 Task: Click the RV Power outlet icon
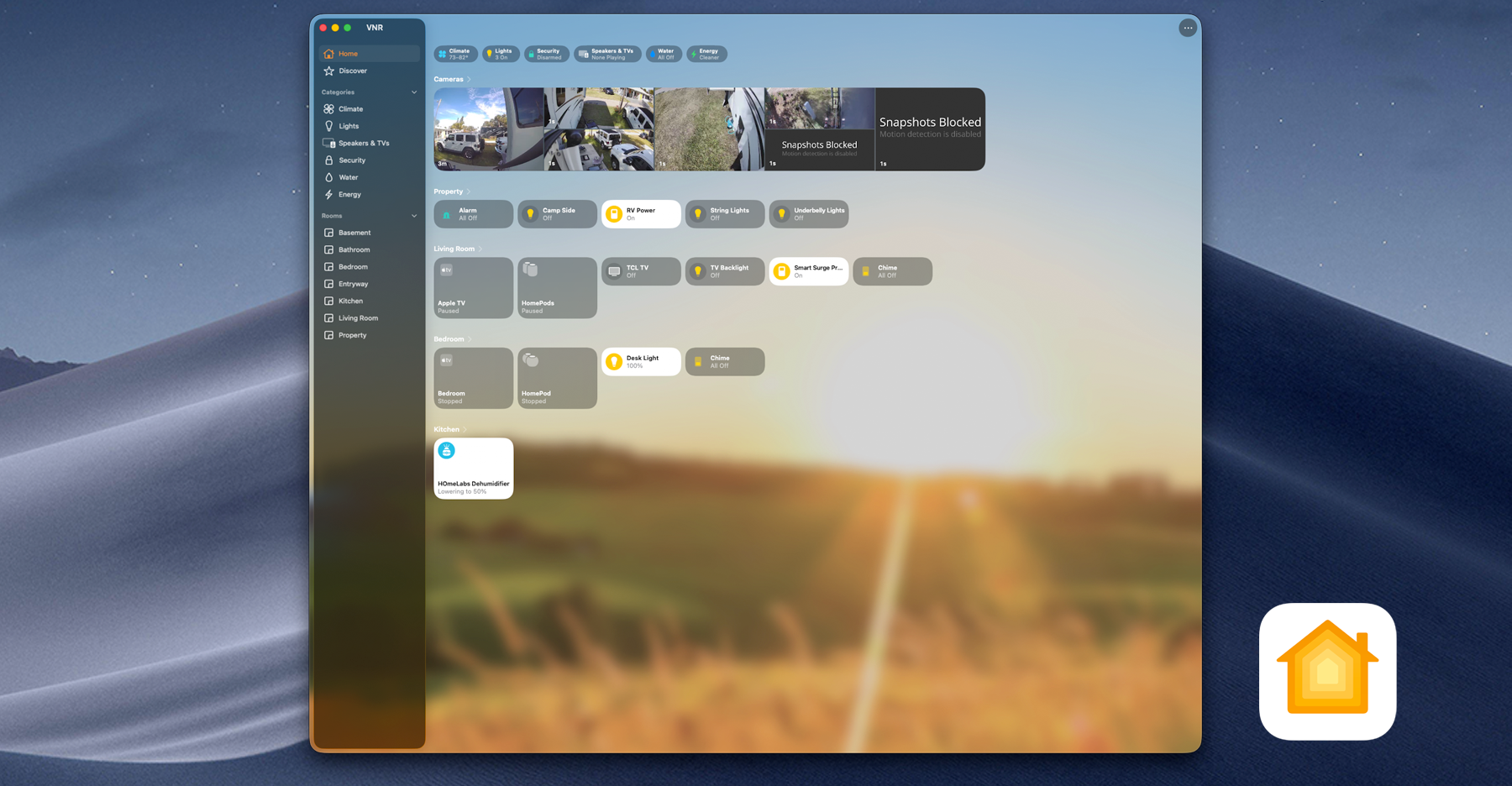[614, 214]
